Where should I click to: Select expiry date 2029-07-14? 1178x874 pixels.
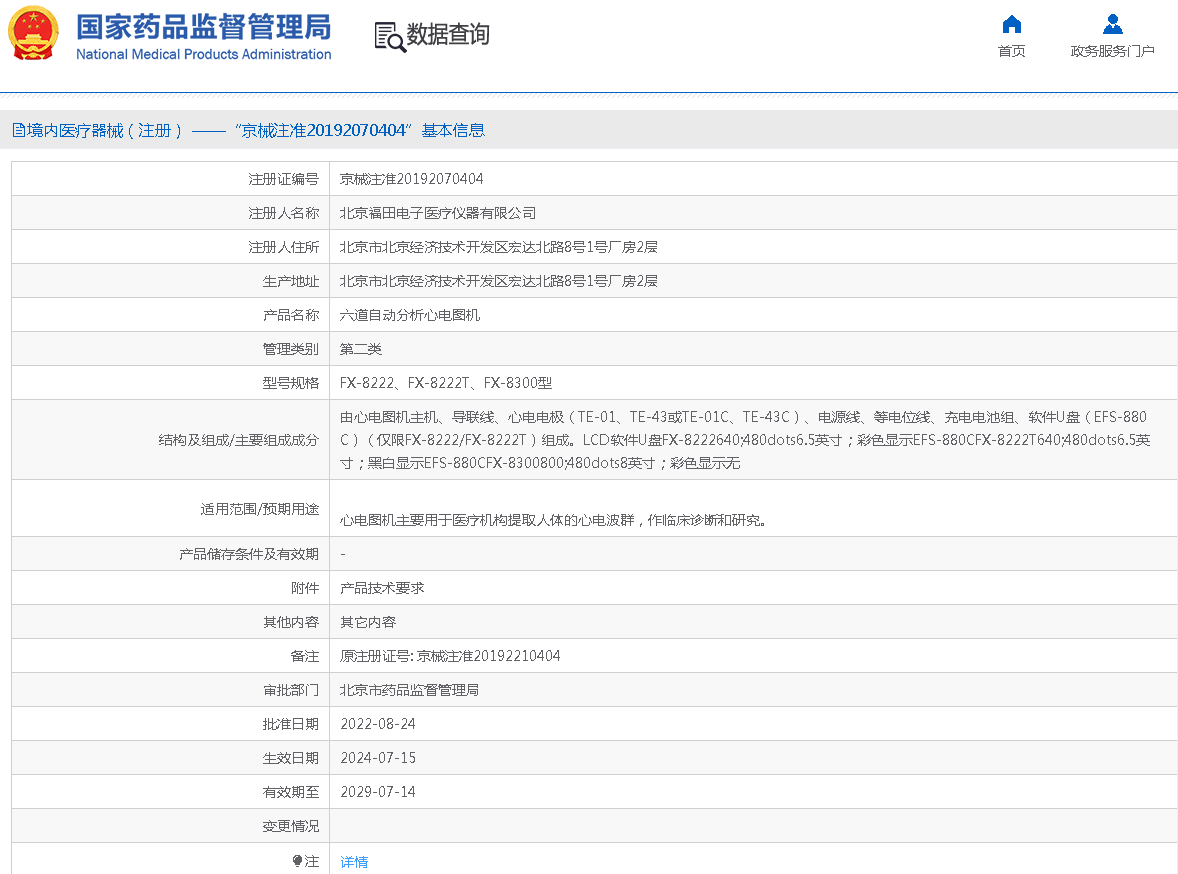click(378, 791)
